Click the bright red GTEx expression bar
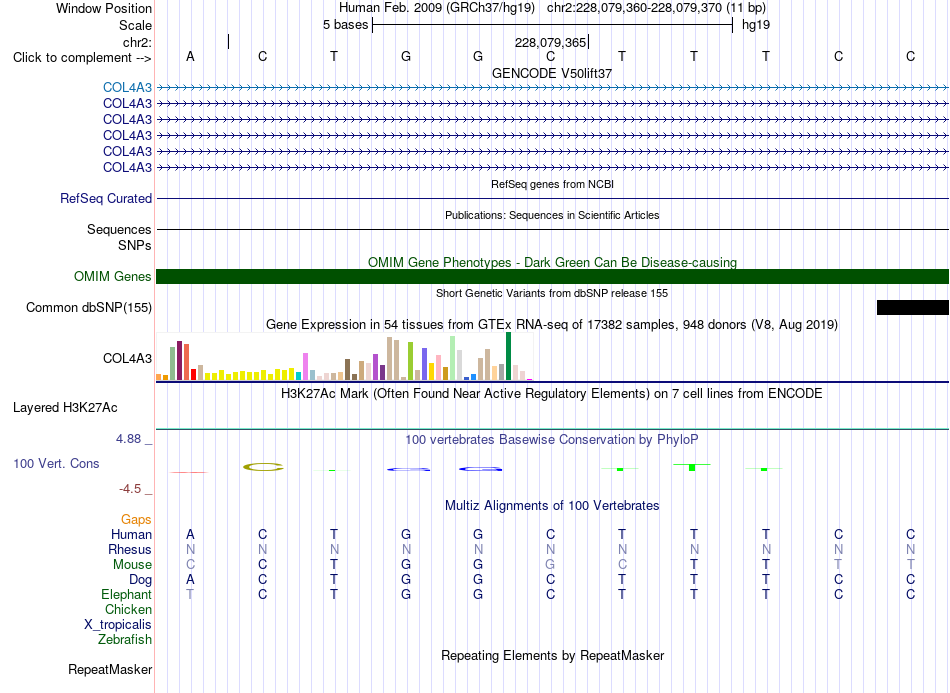This screenshot has width=950, height=693. coord(193,374)
